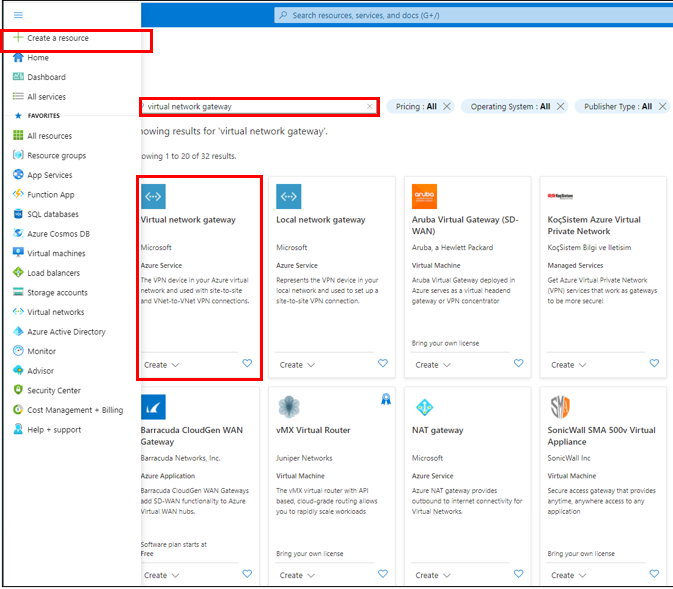673x589 pixels.
Task: Open the Virtual network gateway title link
Action: click(x=188, y=220)
